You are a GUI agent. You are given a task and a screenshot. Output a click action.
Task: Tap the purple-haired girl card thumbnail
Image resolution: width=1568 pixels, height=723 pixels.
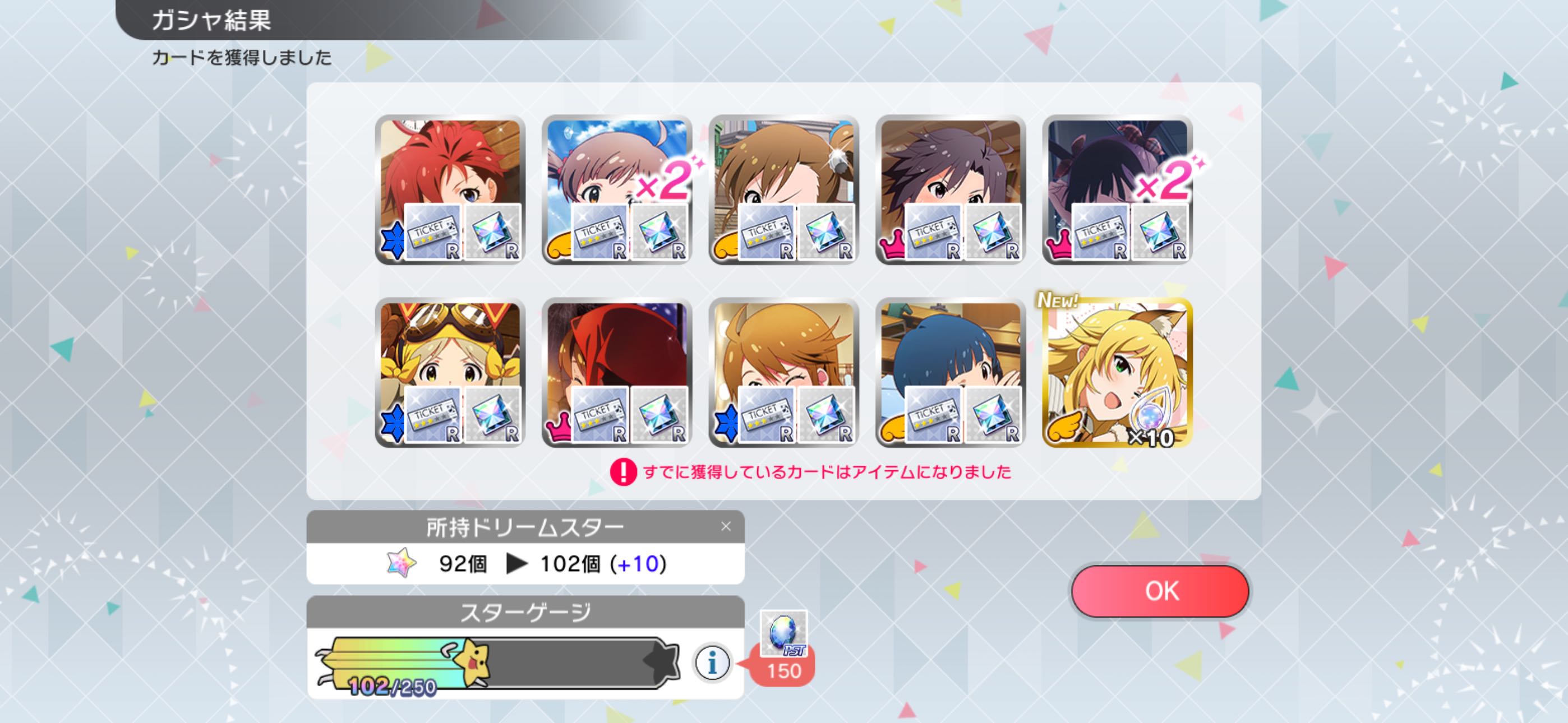click(950, 189)
